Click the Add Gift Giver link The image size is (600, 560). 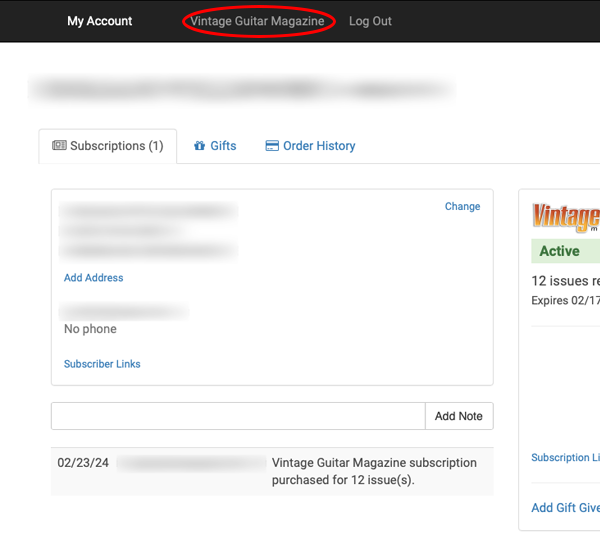click(x=566, y=508)
